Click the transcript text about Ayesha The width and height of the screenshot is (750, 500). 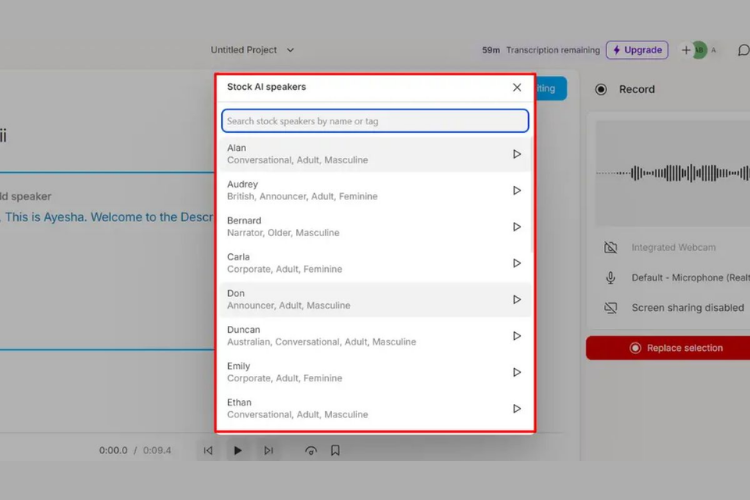pos(107,217)
